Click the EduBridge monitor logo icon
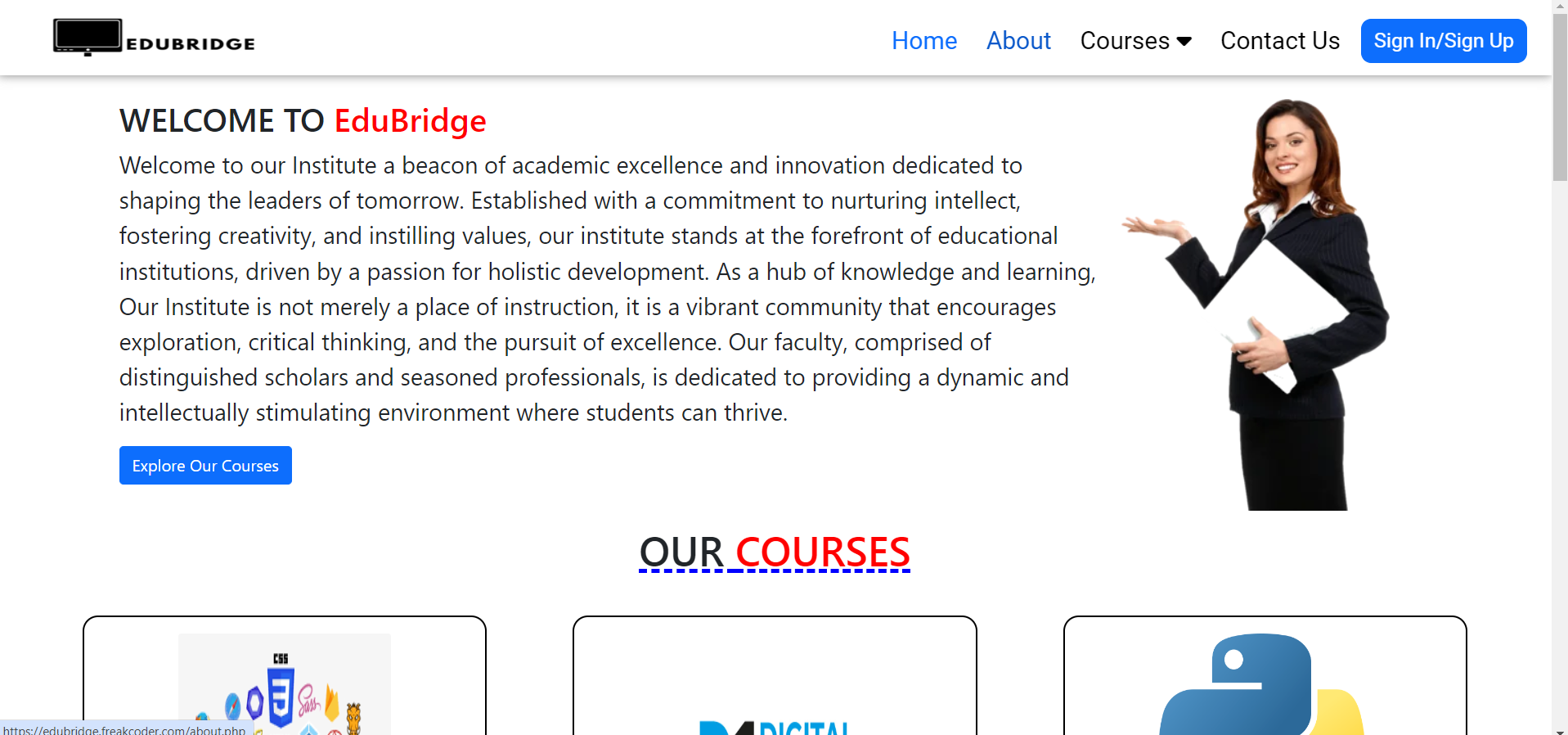The image size is (1568, 735). [x=88, y=37]
